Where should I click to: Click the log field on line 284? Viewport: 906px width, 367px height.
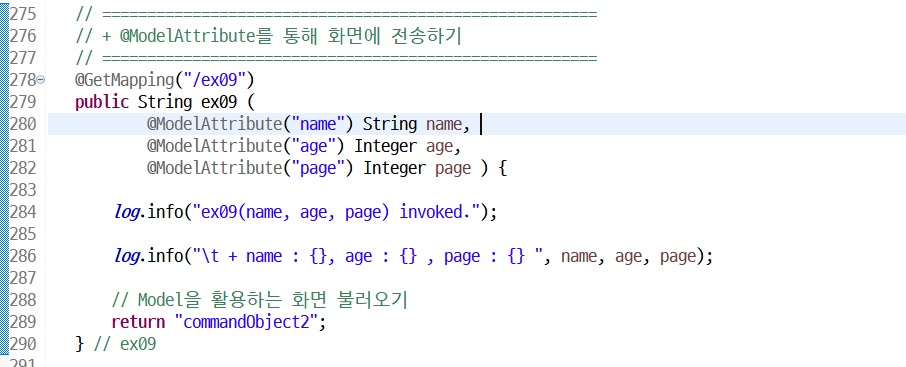127,212
